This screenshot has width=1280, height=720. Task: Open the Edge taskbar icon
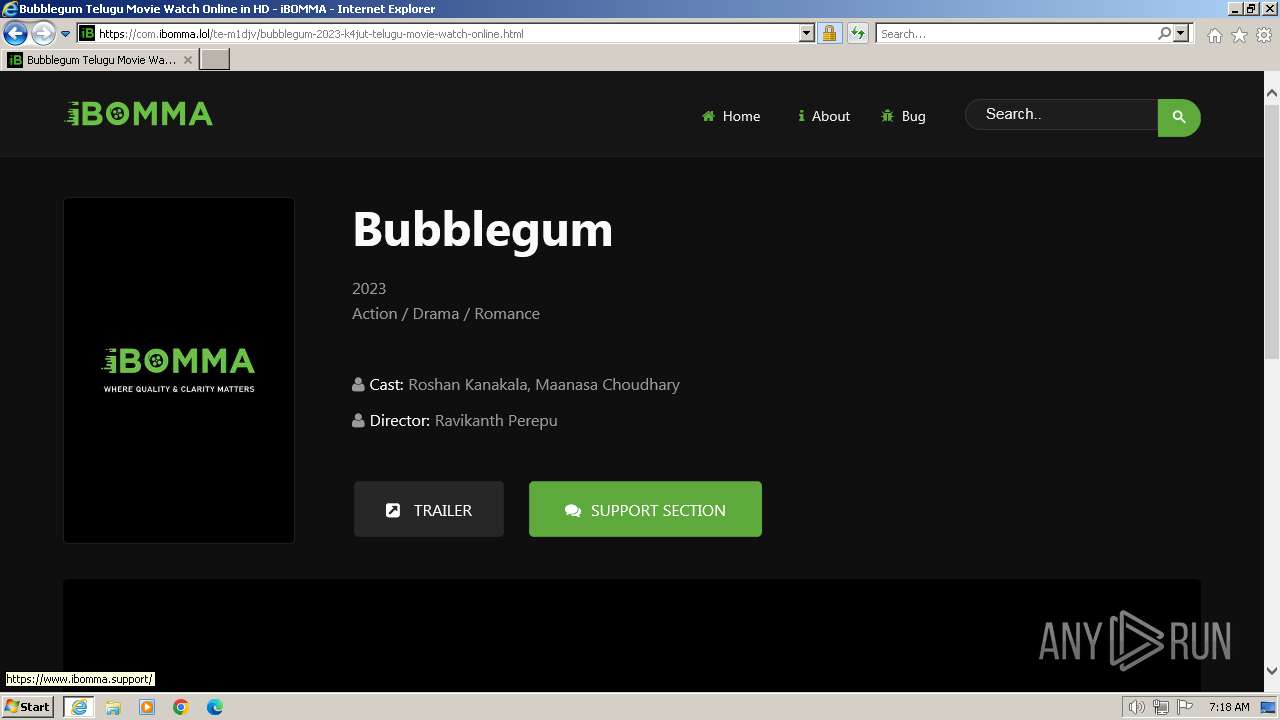215,707
